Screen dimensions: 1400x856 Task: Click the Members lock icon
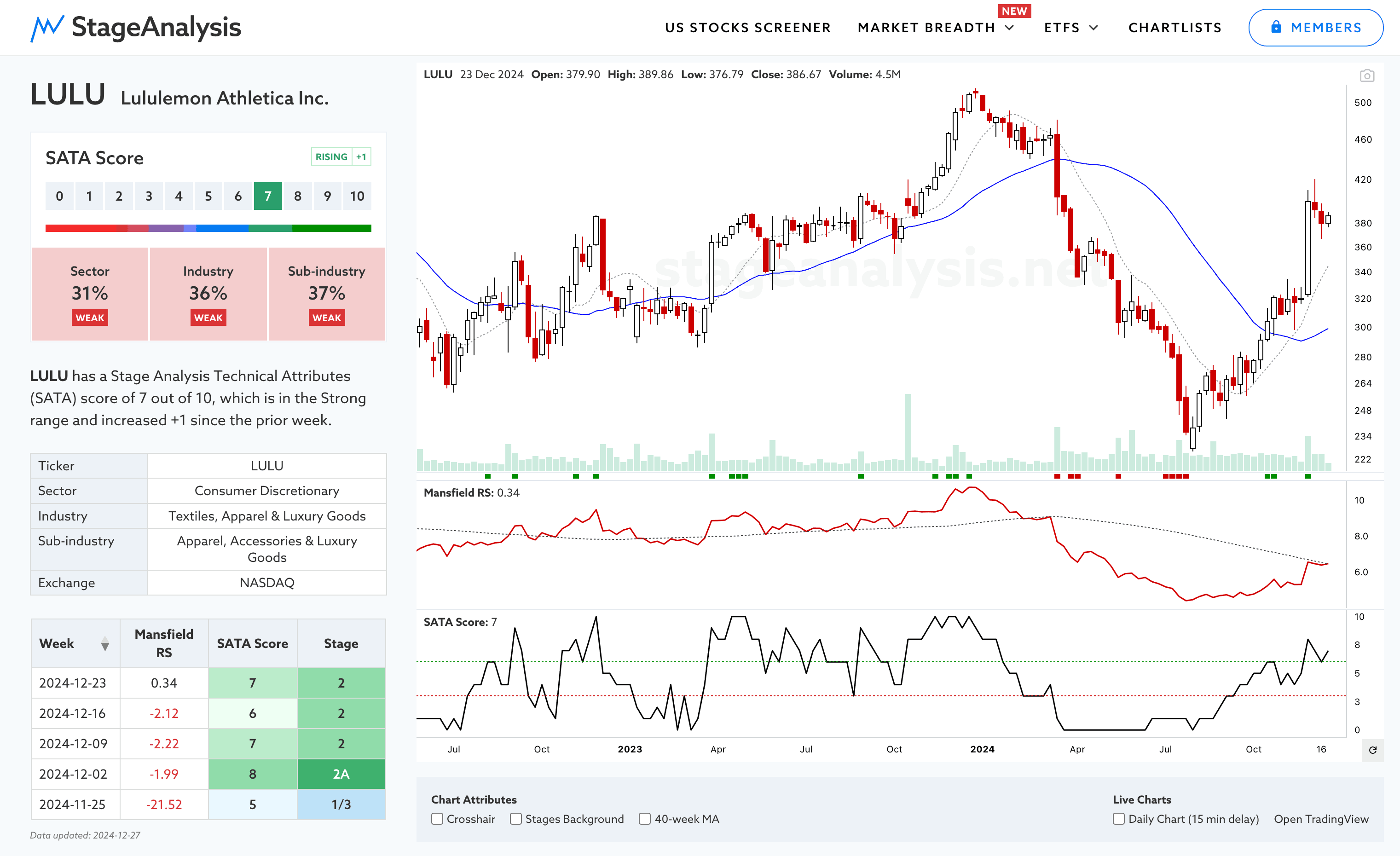point(1276,27)
